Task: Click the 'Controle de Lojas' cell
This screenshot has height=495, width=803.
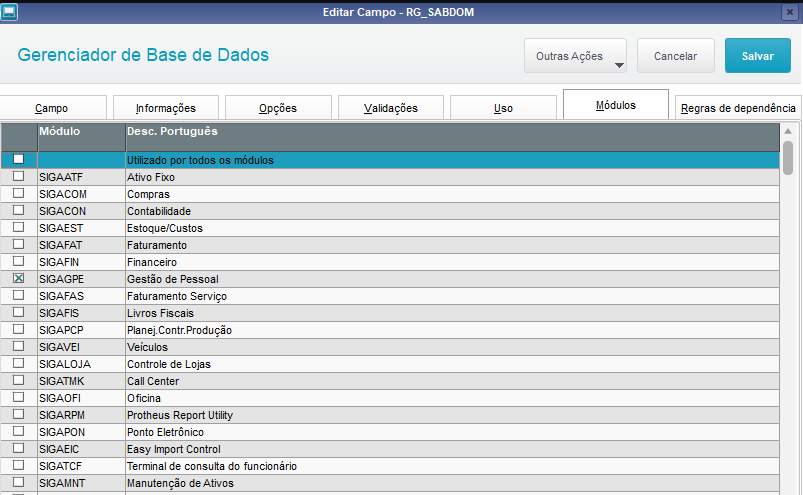Action: [453, 364]
